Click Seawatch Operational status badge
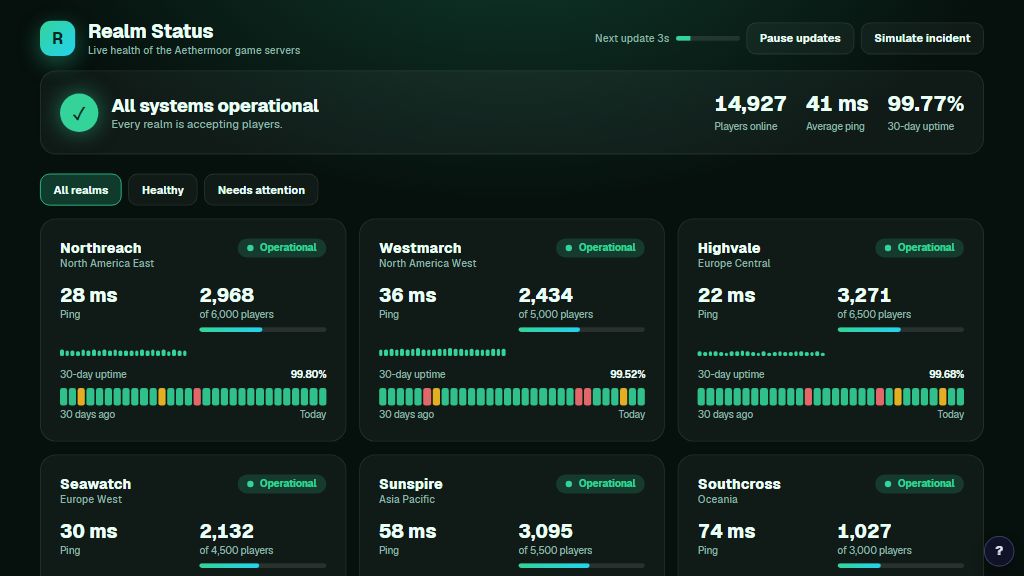Screen dimensions: 1024x576 click(282, 484)
